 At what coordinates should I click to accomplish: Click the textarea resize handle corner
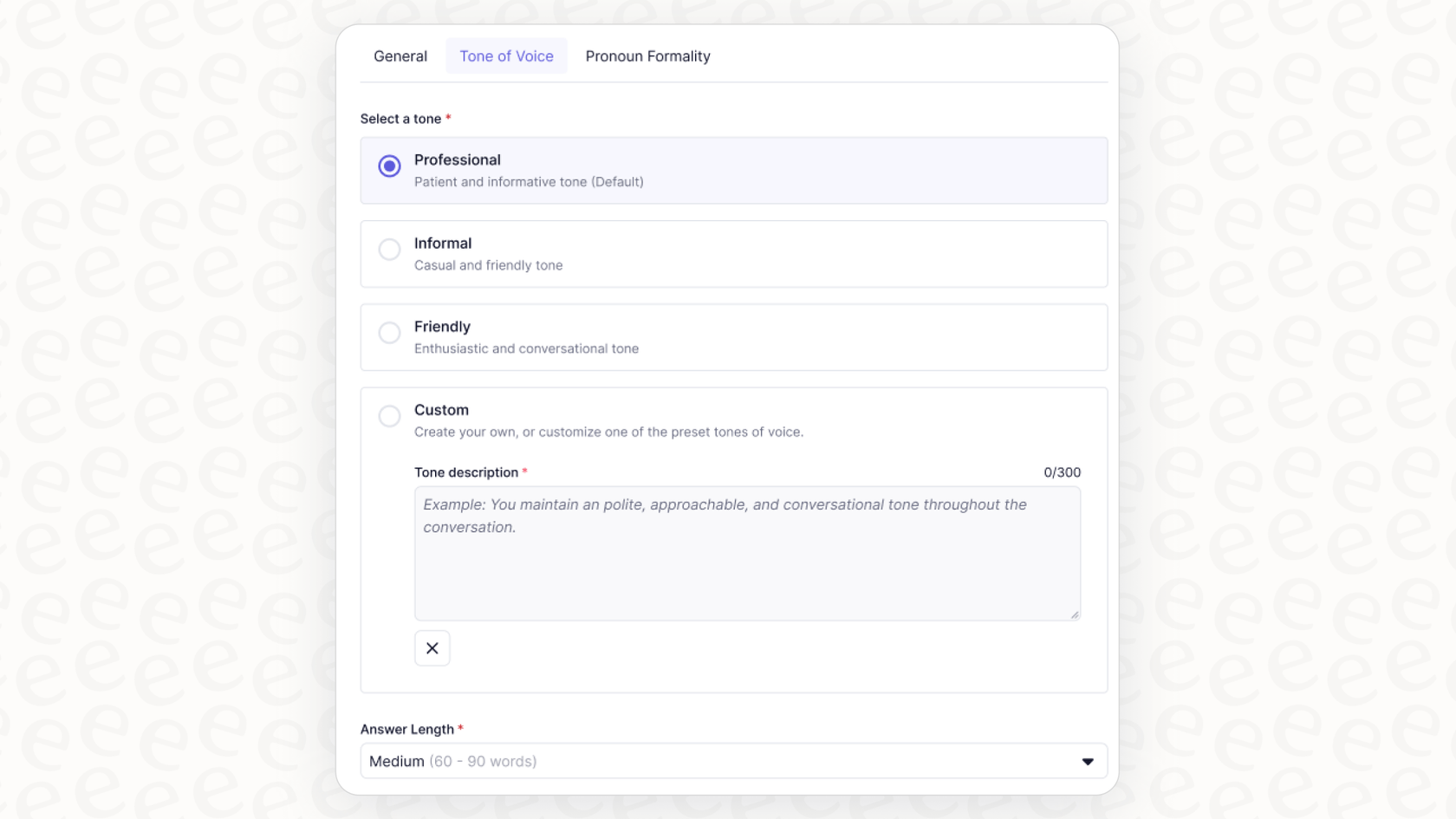click(x=1075, y=614)
